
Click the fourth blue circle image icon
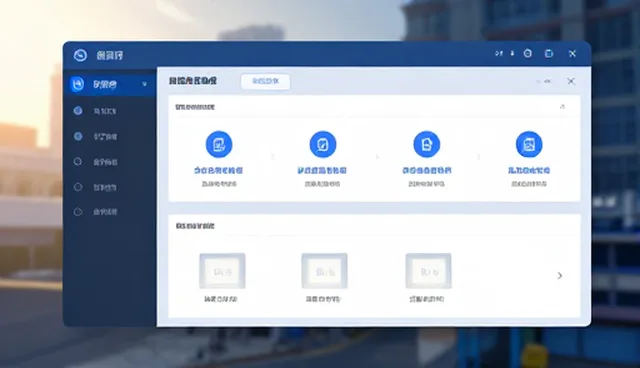529,144
